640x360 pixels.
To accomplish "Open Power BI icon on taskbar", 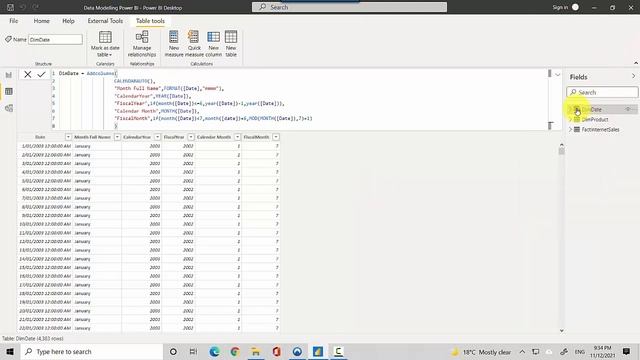I will pyautogui.click(x=318, y=351).
